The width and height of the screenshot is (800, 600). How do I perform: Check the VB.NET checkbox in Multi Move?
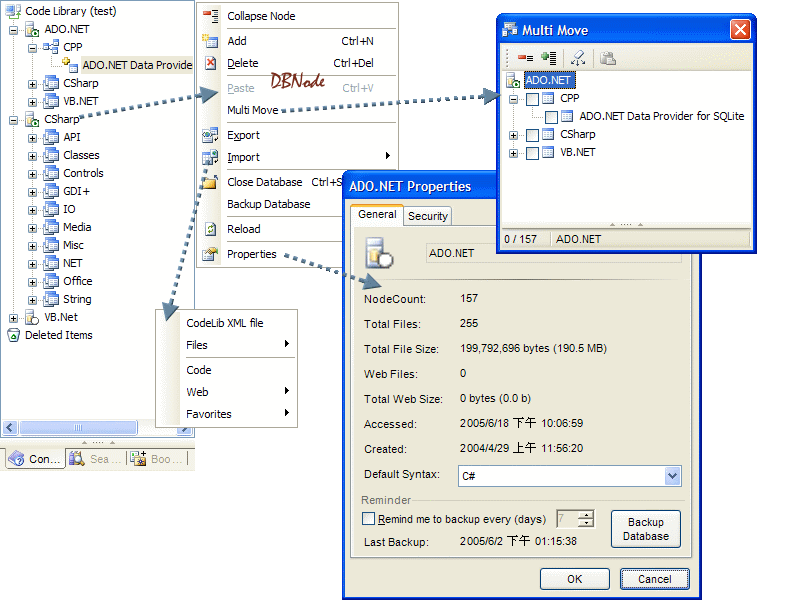532,153
